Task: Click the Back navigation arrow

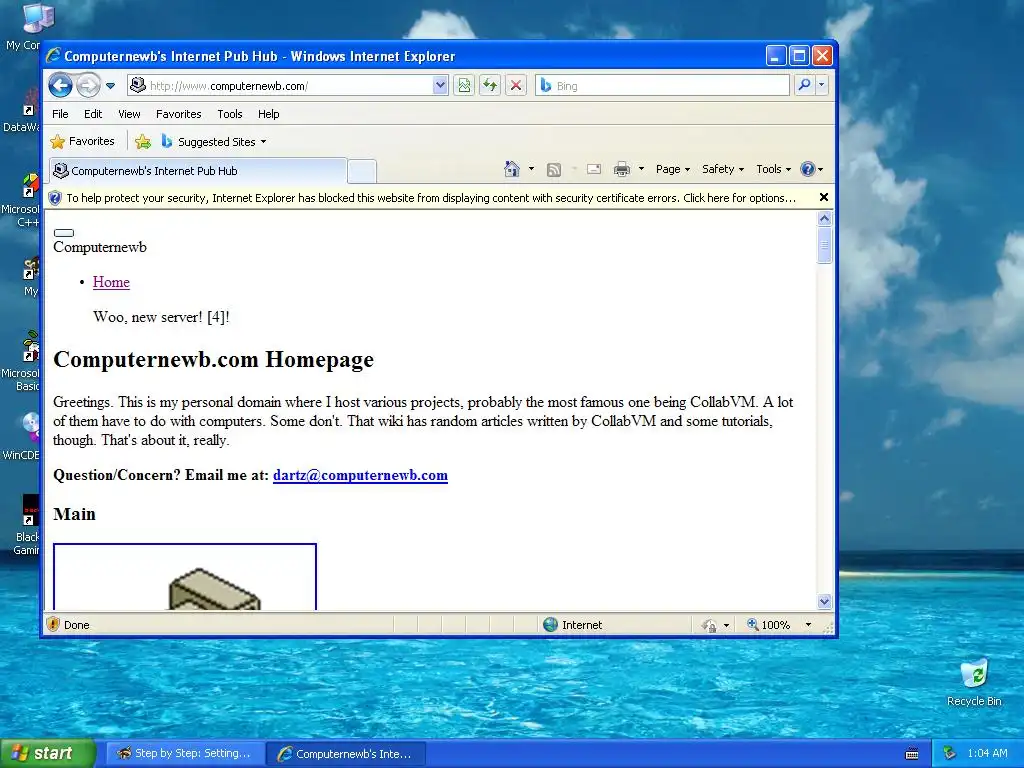Action: coord(61,86)
